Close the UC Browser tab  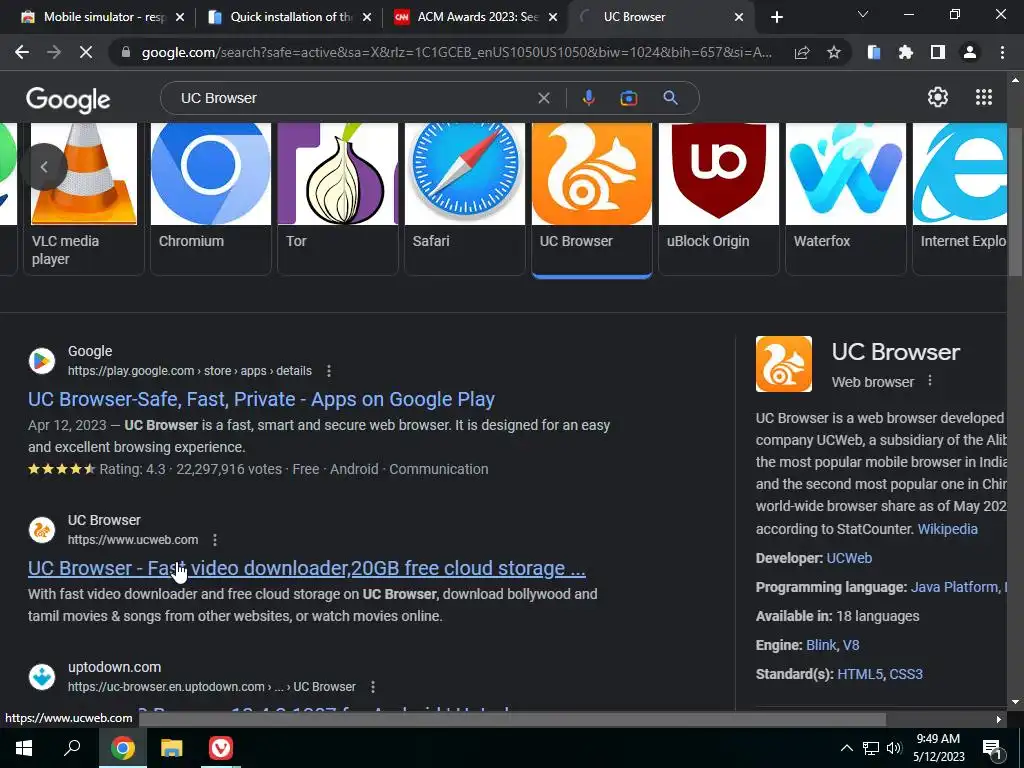pyautogui.click(x=739, y=17)
